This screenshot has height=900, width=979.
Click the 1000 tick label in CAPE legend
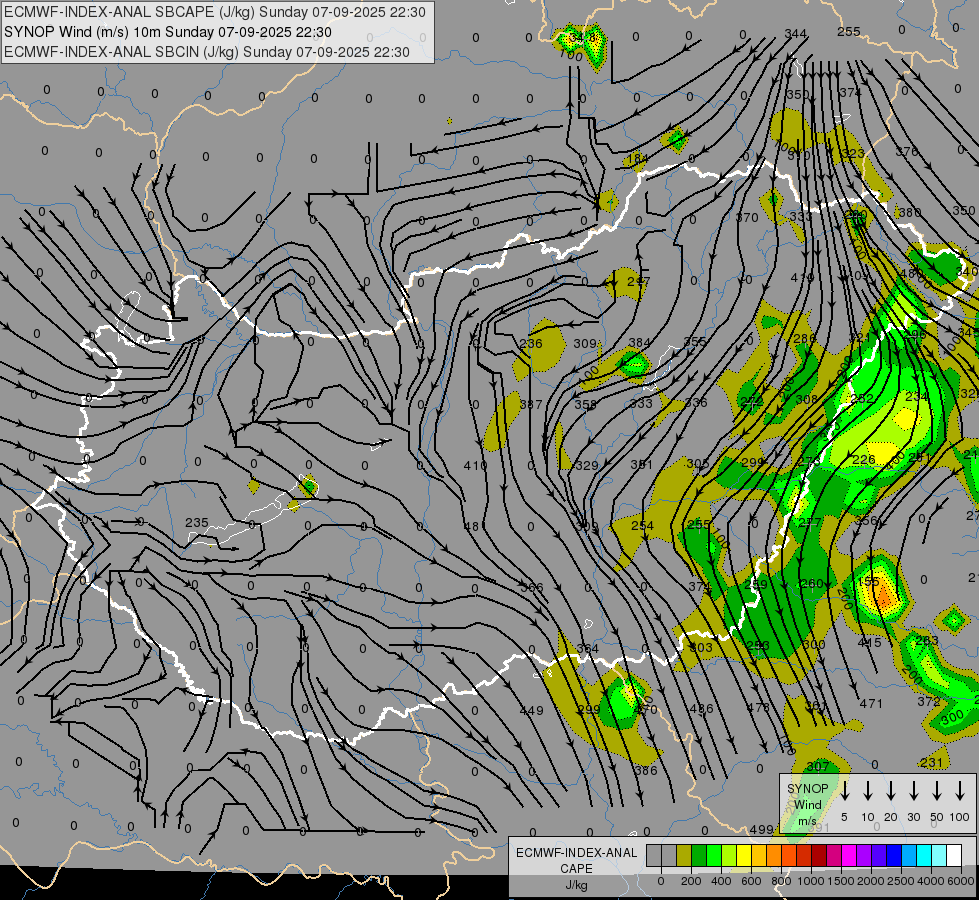coord(810,881)
